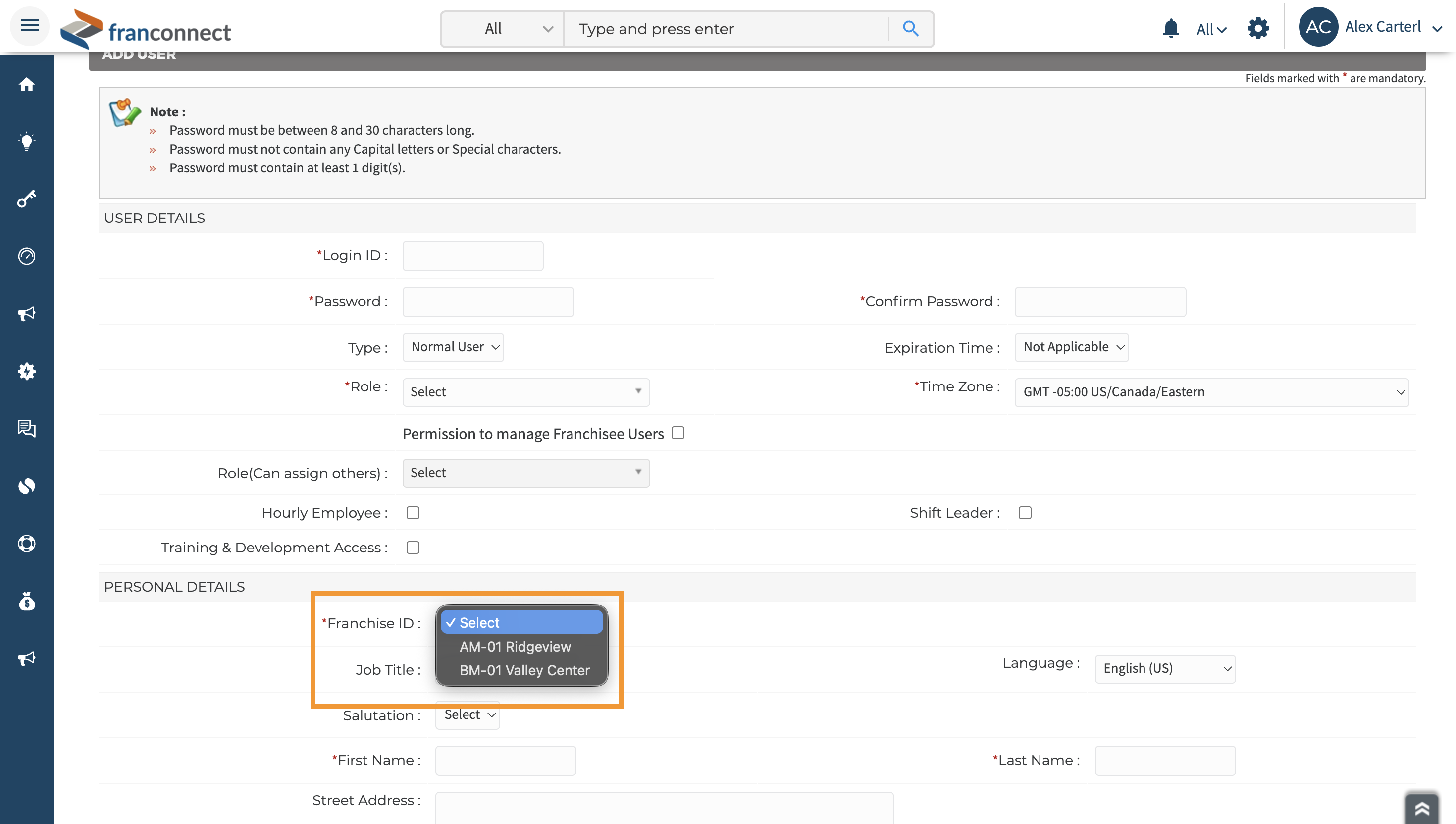Open the Language dropdown

(1165, 668)
